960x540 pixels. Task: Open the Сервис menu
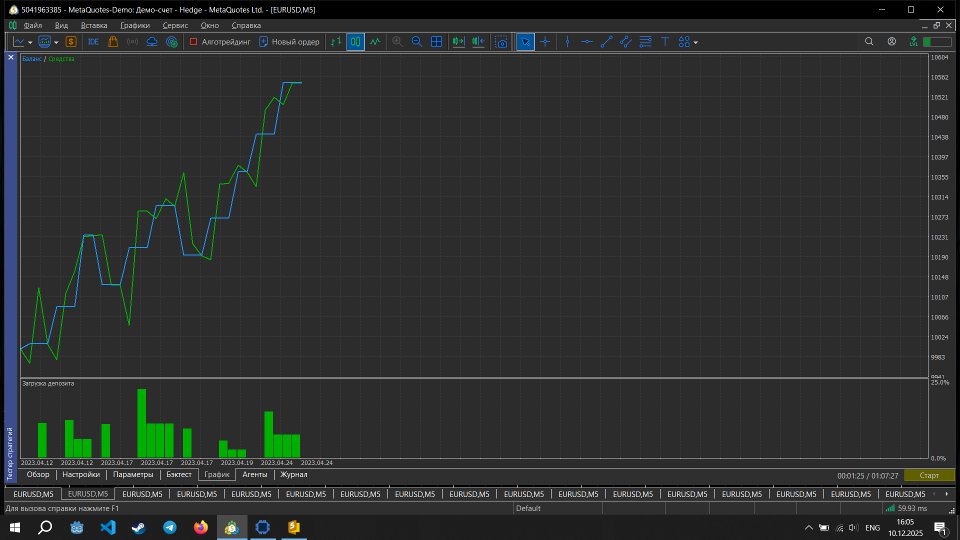pyautogui.click(x=175, y=25)
